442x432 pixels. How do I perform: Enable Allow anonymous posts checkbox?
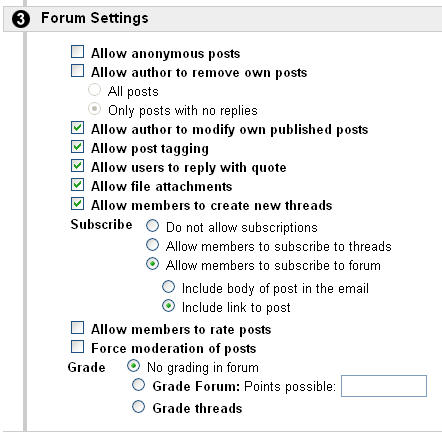point(77,52)
